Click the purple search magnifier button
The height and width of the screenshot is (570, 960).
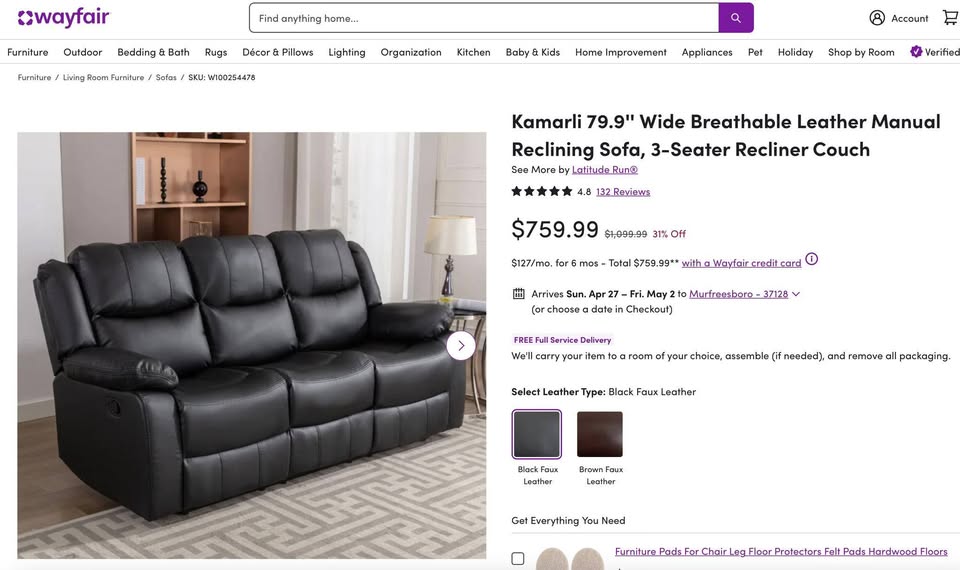(x=736, y=18)
